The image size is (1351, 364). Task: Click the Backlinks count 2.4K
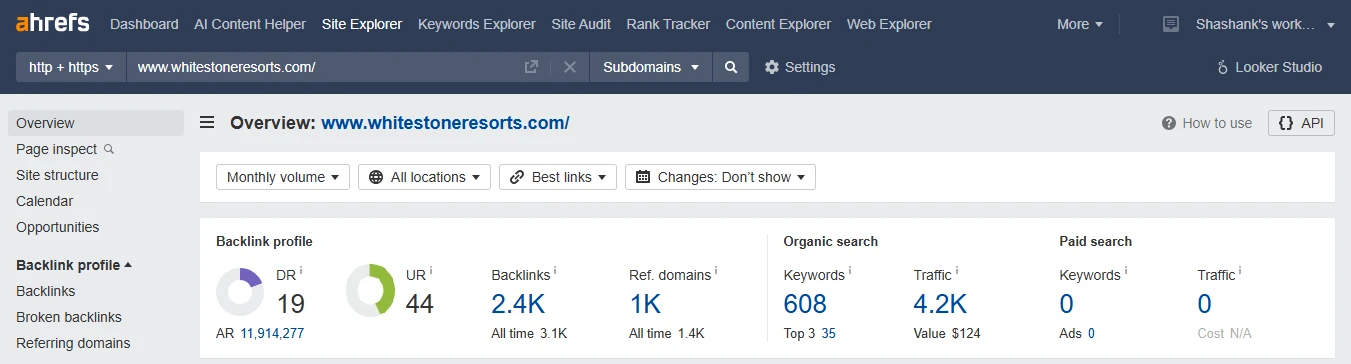(x=519, y=304)
